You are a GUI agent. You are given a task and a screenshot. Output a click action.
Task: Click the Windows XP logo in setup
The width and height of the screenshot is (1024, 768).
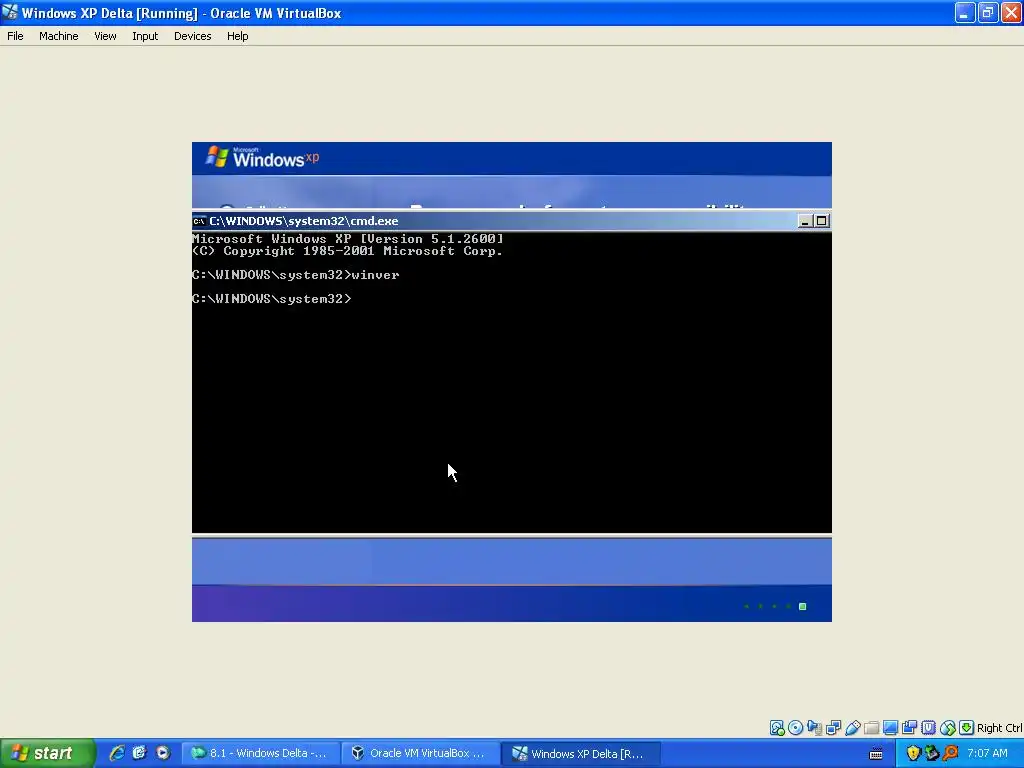263,157
